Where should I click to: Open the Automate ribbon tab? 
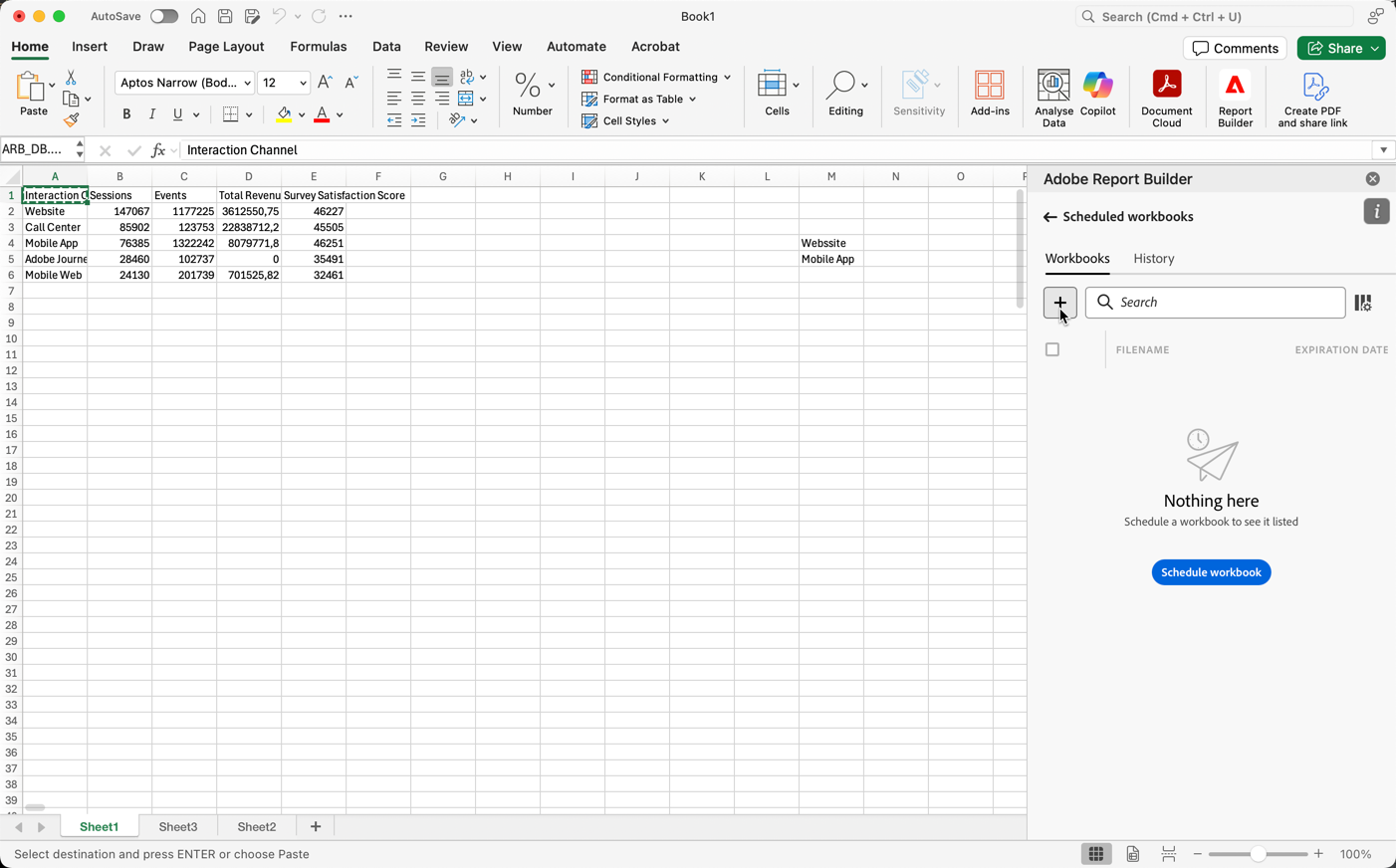pyautogui.click(x=577, y=47)
